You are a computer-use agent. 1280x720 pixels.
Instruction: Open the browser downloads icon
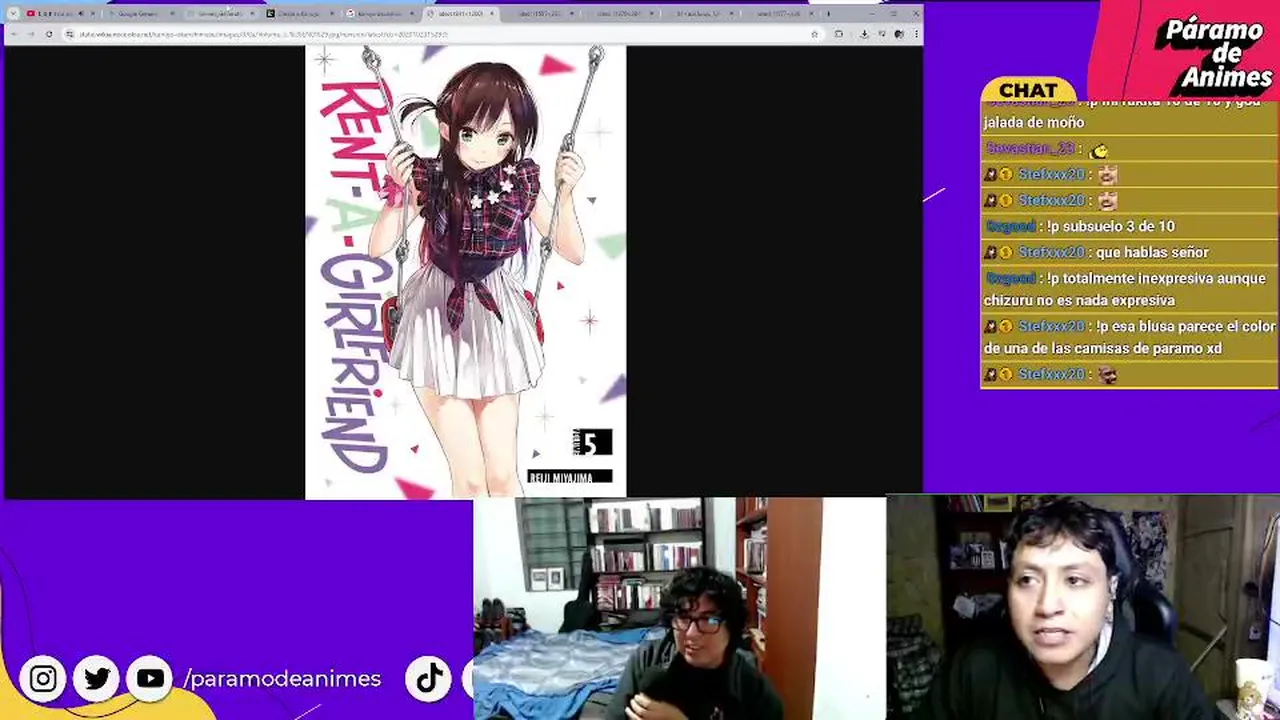(x=864, y=34)
